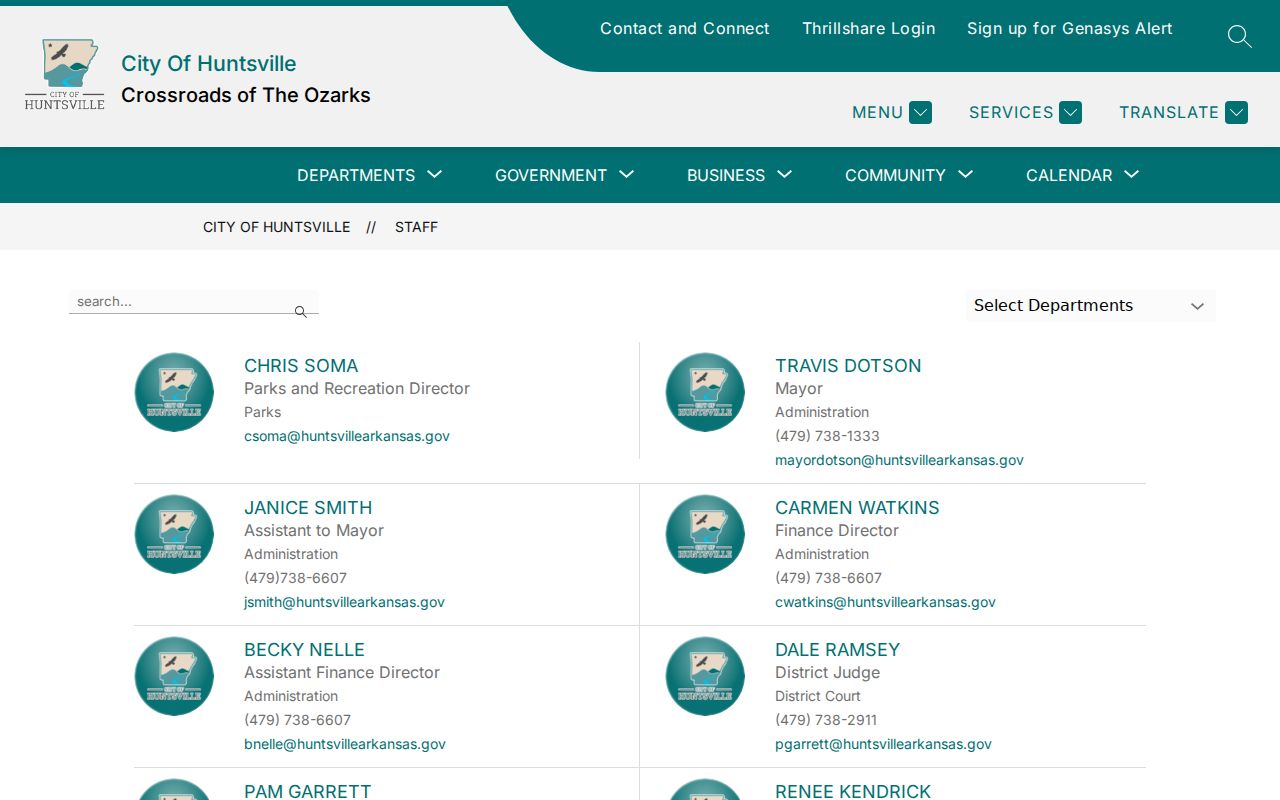1280x800 pixels.
Task: Select the BECKY NELLE name heading
Action: click(x=304, y=650)
